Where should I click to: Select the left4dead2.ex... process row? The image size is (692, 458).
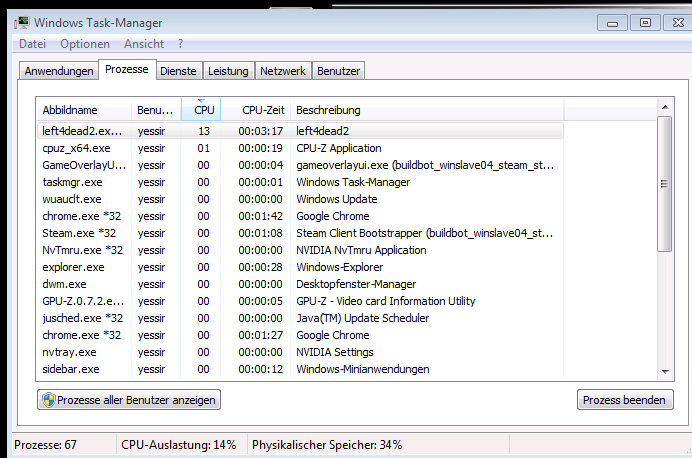pos(300,131)
